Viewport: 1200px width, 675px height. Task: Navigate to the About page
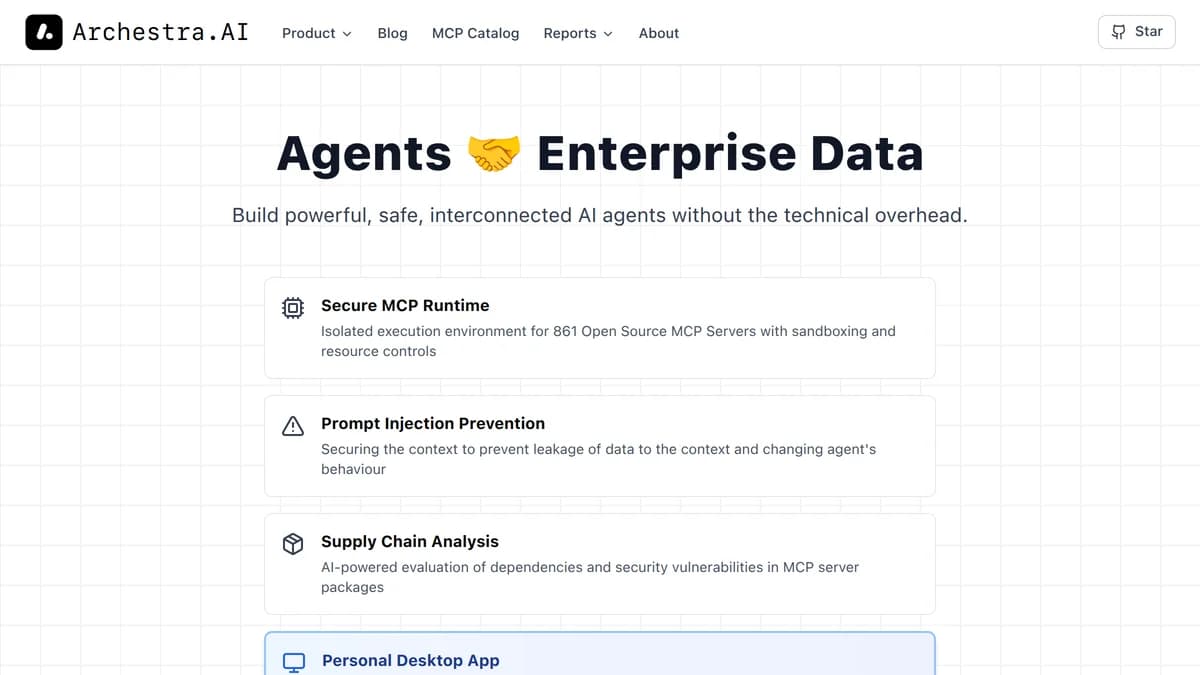(658, 33)
